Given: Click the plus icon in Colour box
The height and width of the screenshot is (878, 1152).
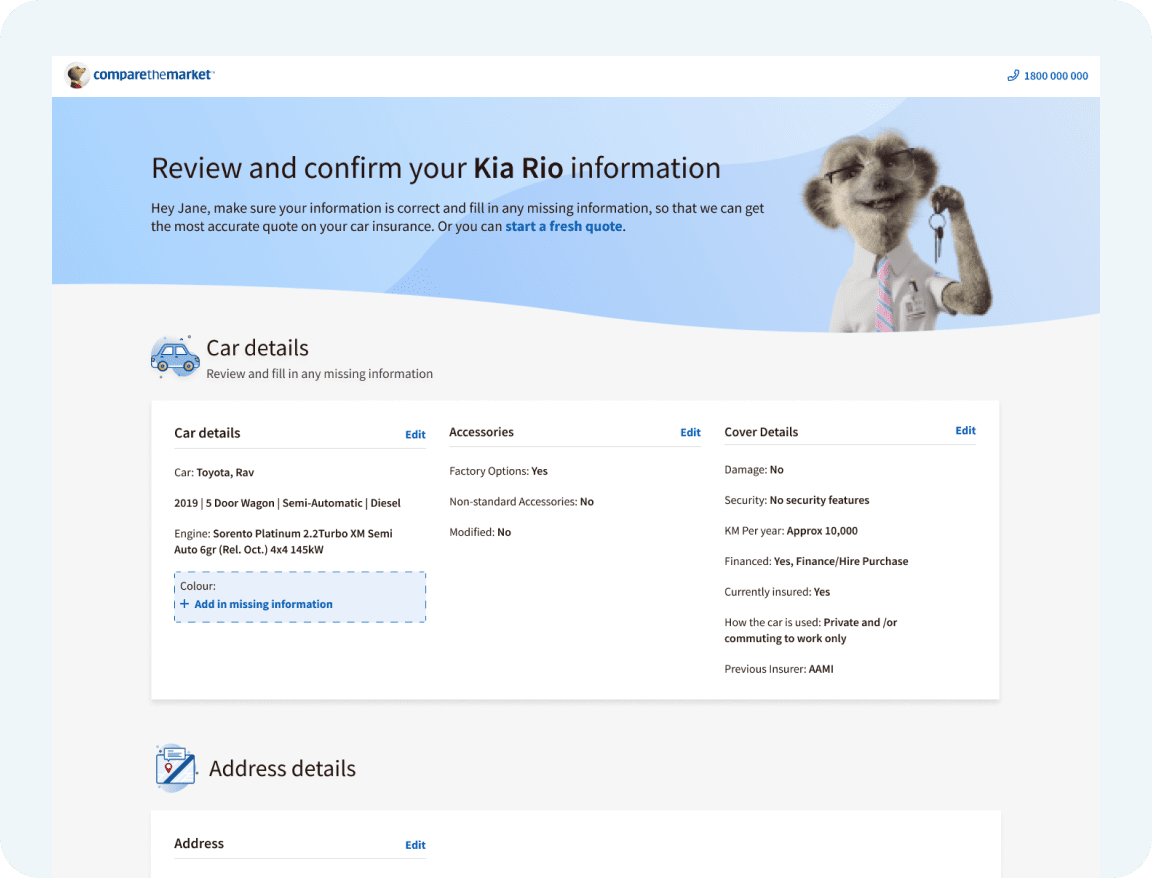Looking at the screenshot, I should [184, 604].
